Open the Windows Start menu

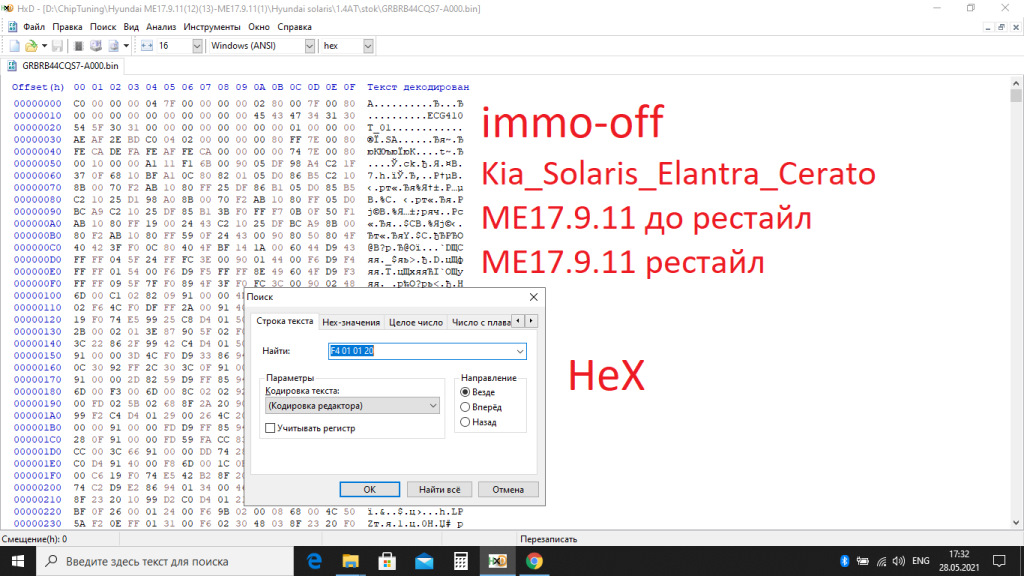click(x=18, y=561)
